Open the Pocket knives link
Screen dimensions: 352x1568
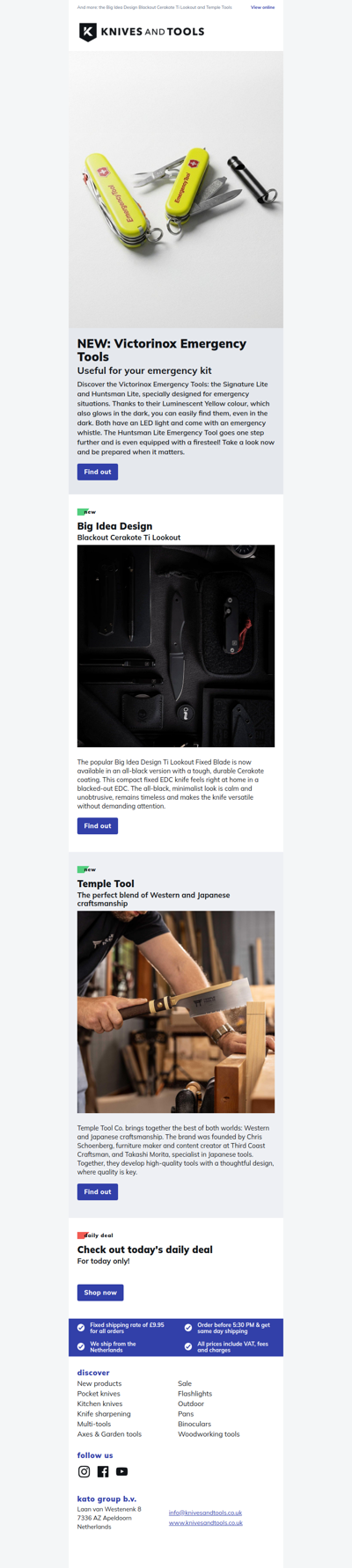tap(99, 1394)
